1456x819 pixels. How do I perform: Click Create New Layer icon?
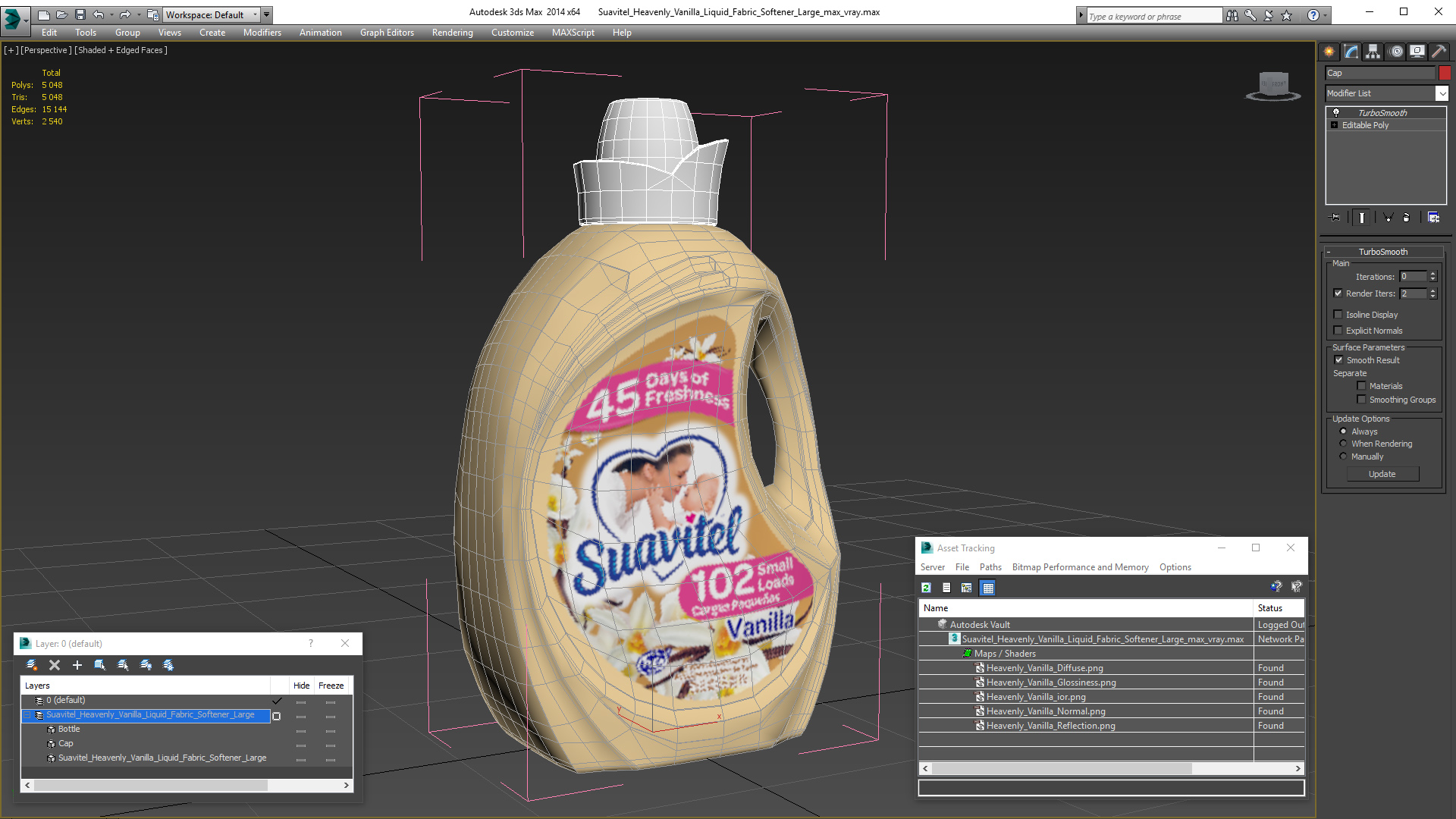32,665
